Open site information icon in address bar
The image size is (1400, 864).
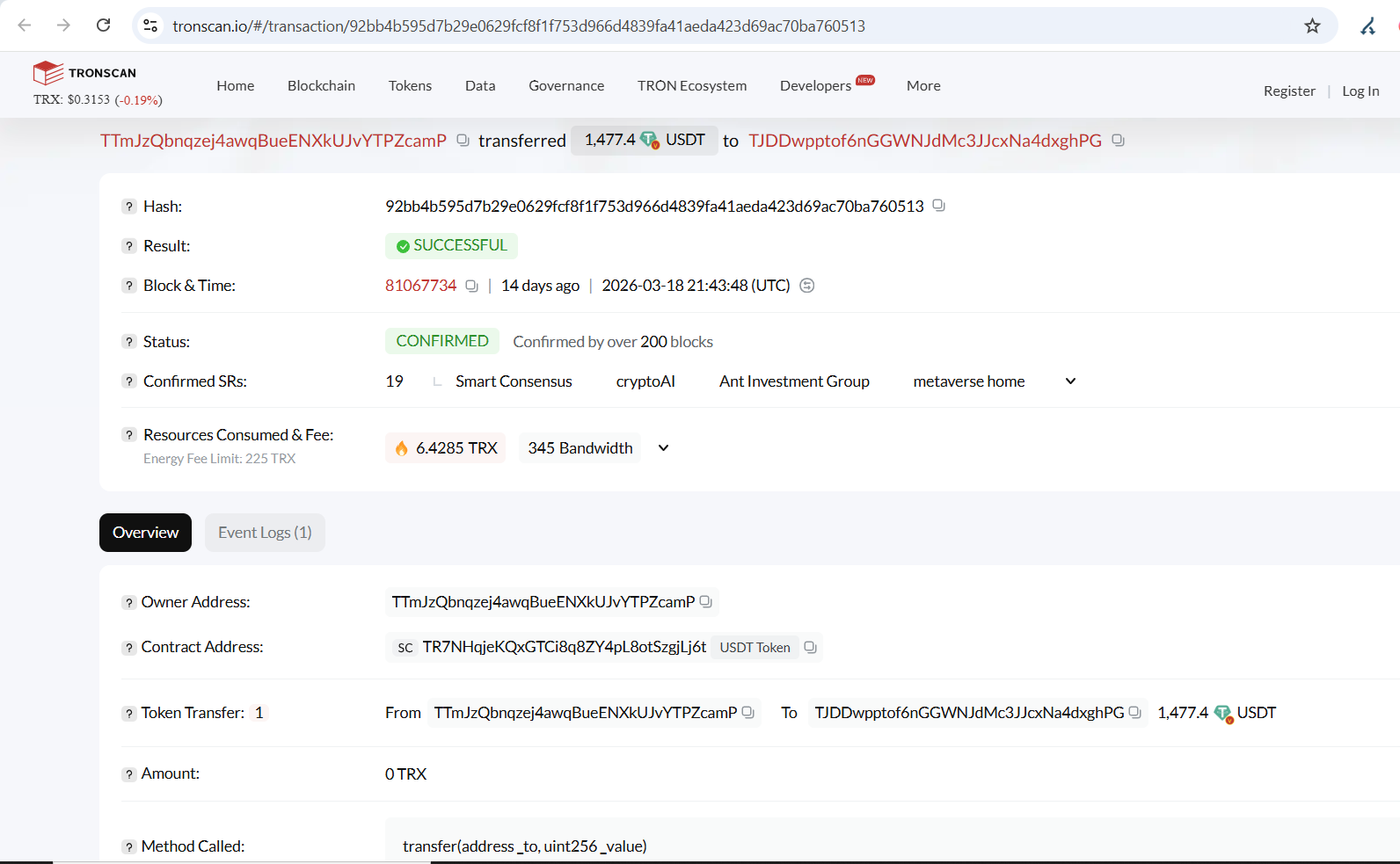coord(150,25)
